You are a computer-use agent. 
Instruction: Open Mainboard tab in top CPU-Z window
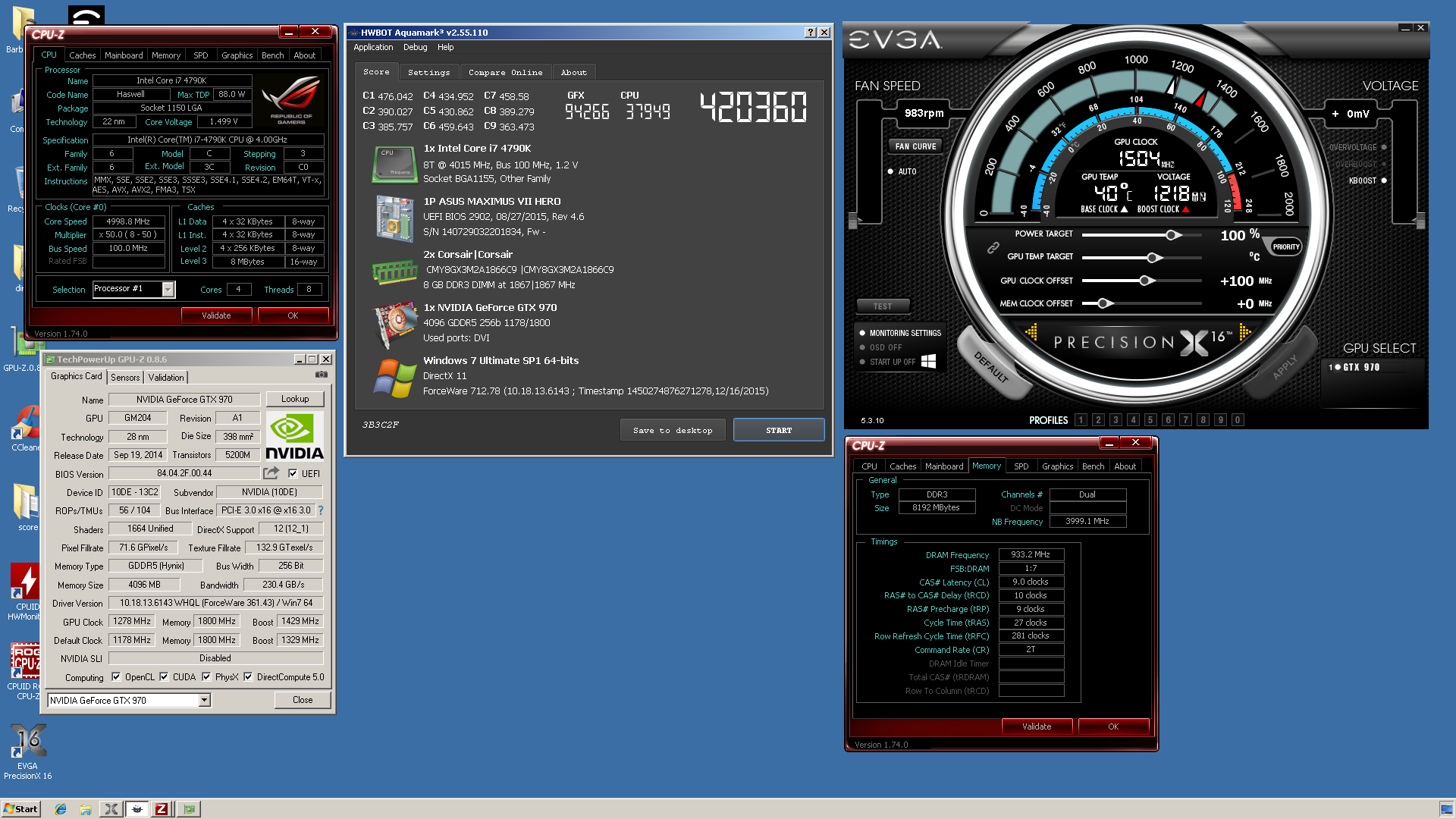124,55
